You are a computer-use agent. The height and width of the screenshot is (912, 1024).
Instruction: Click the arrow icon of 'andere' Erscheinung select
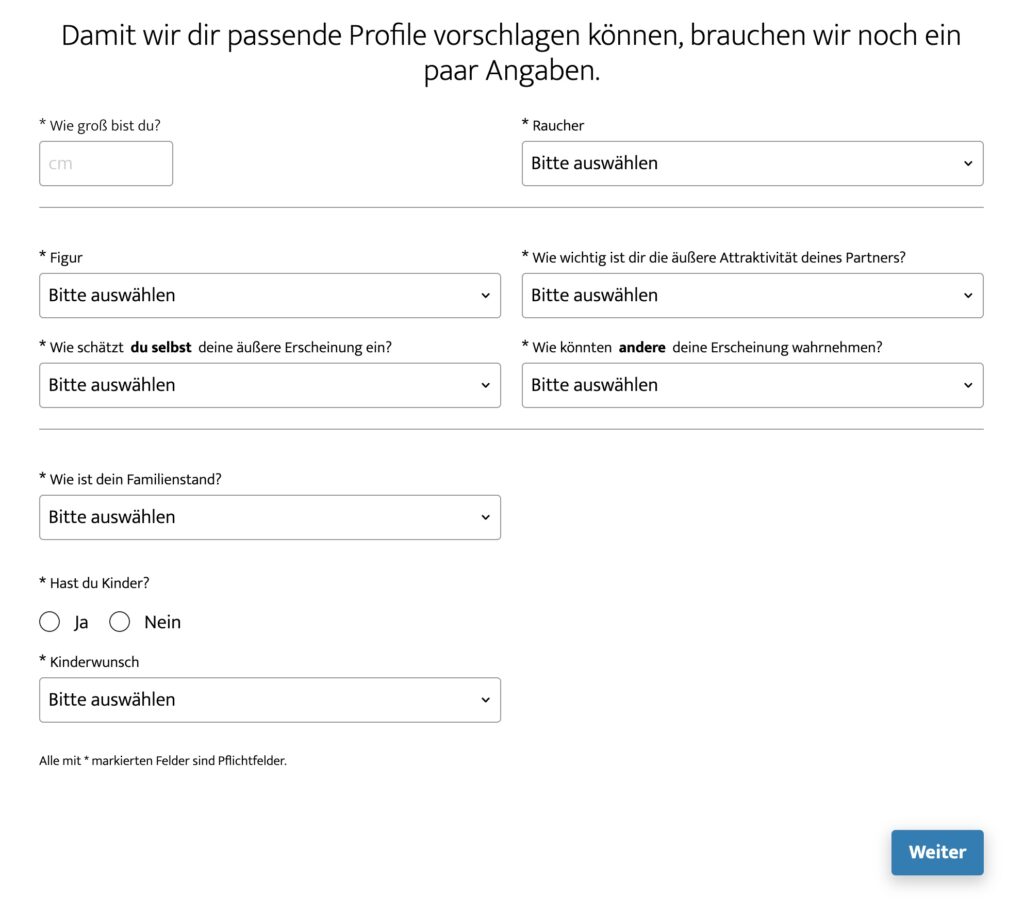coord(968,386)
